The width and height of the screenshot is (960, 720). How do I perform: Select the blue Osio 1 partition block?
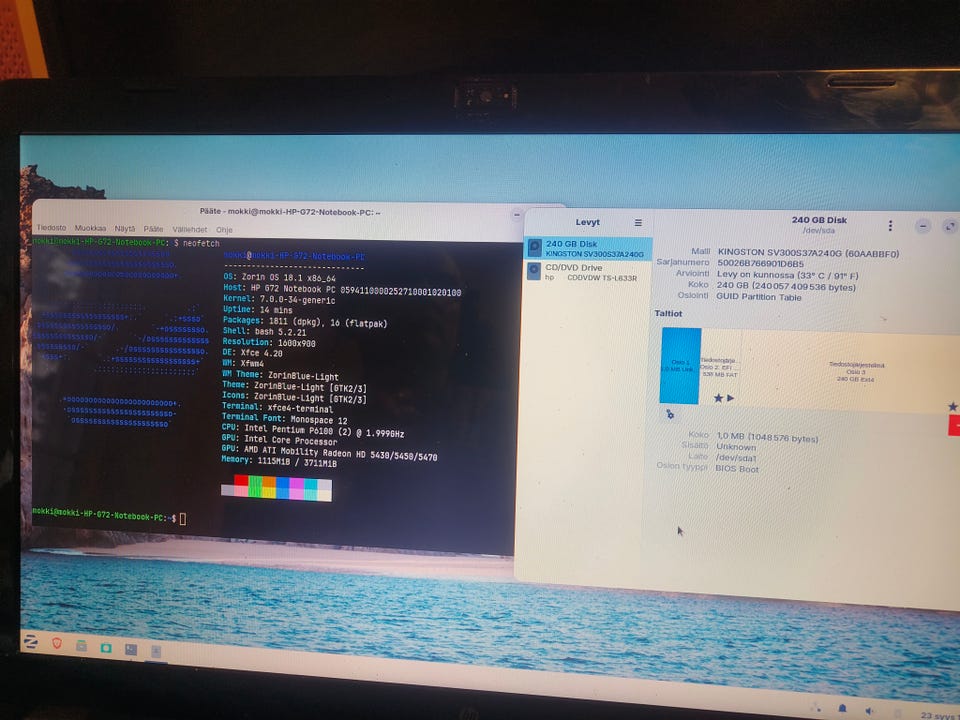click(680, 366)
